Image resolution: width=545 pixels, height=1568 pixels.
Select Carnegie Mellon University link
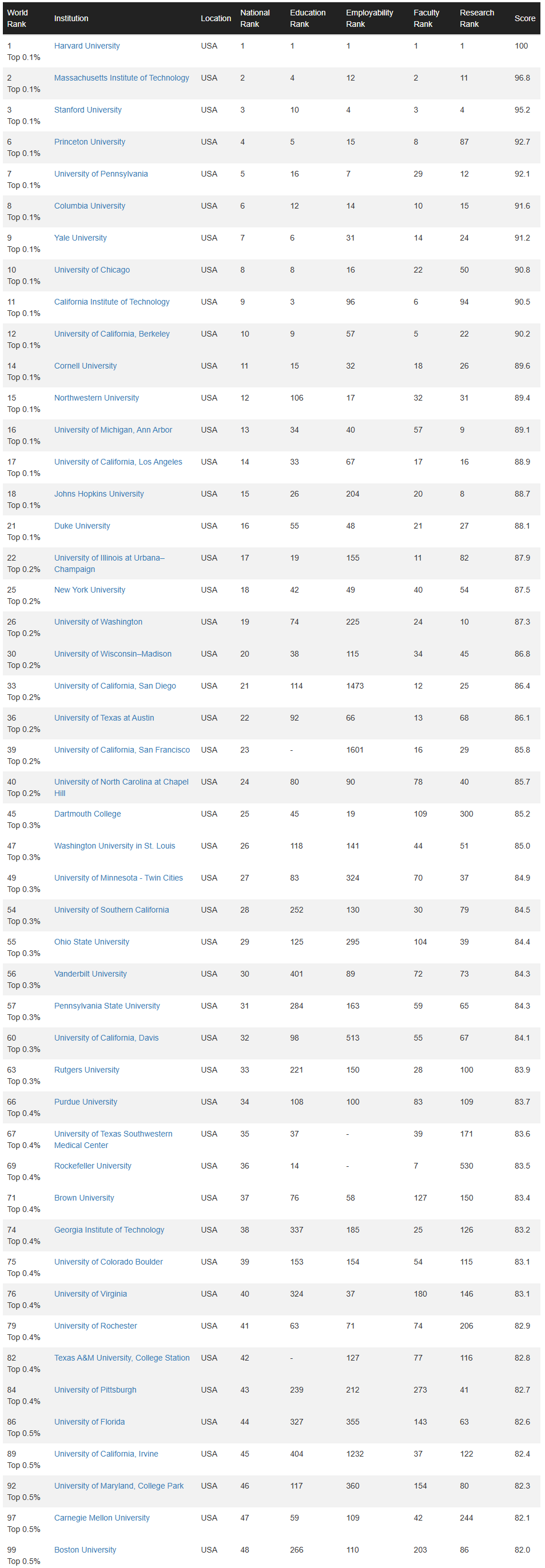102,1518
